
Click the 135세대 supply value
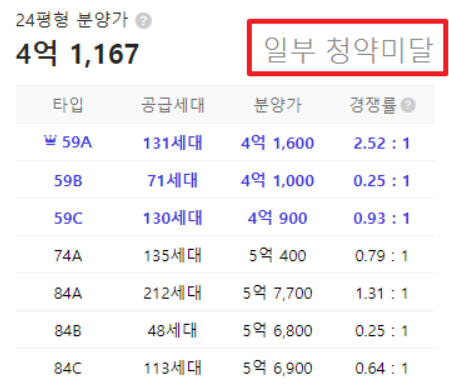(172, 256)
